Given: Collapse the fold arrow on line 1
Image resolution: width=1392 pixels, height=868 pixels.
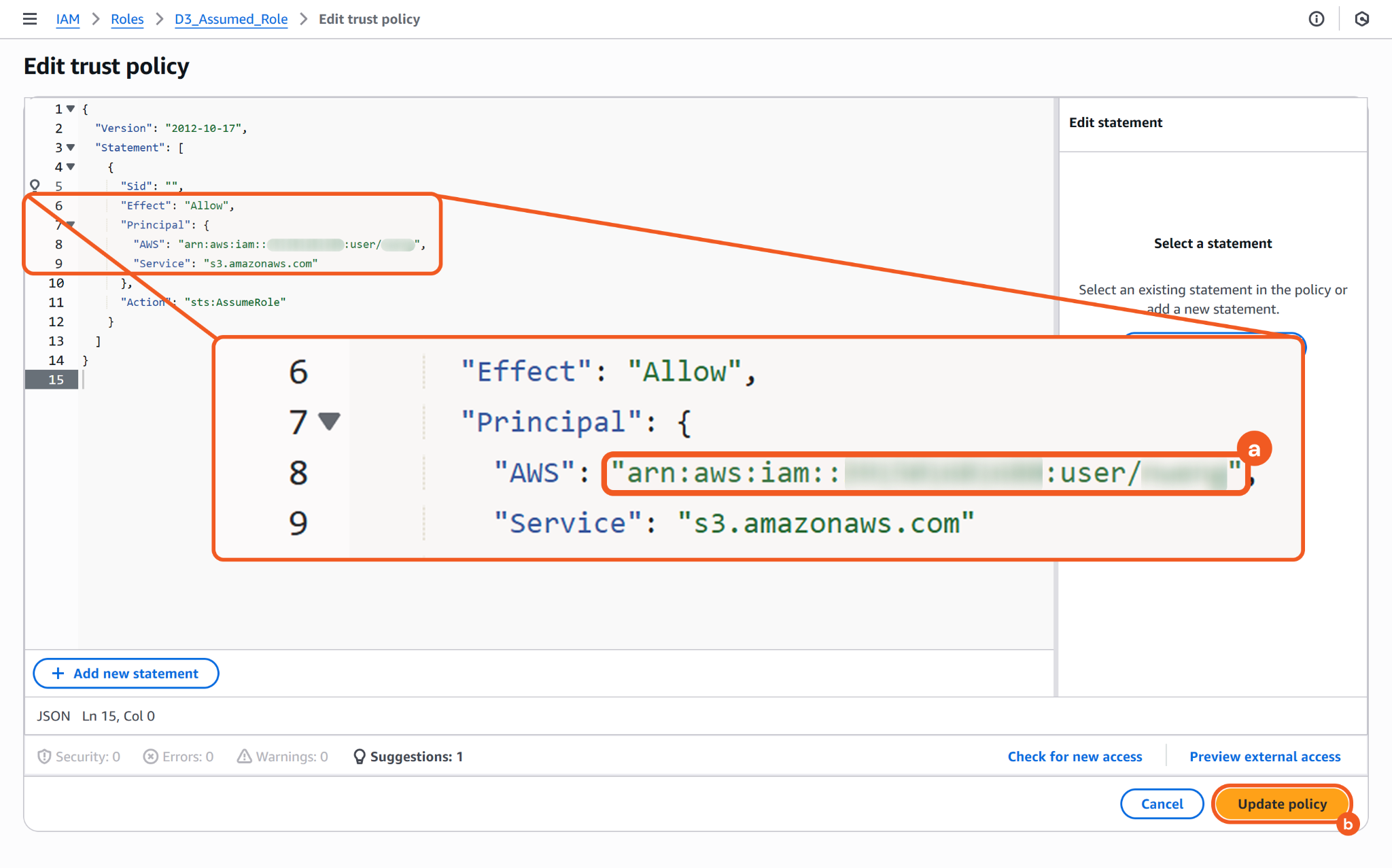Looking at the screenshot, I should pyautogui.click(x=71, y=109).
